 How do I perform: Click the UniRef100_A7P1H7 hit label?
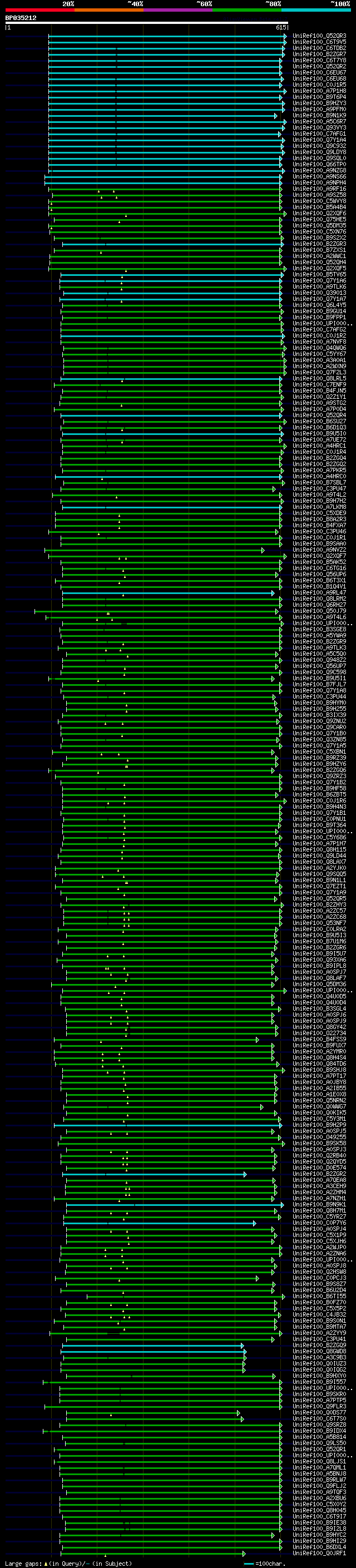pos(319,843)
